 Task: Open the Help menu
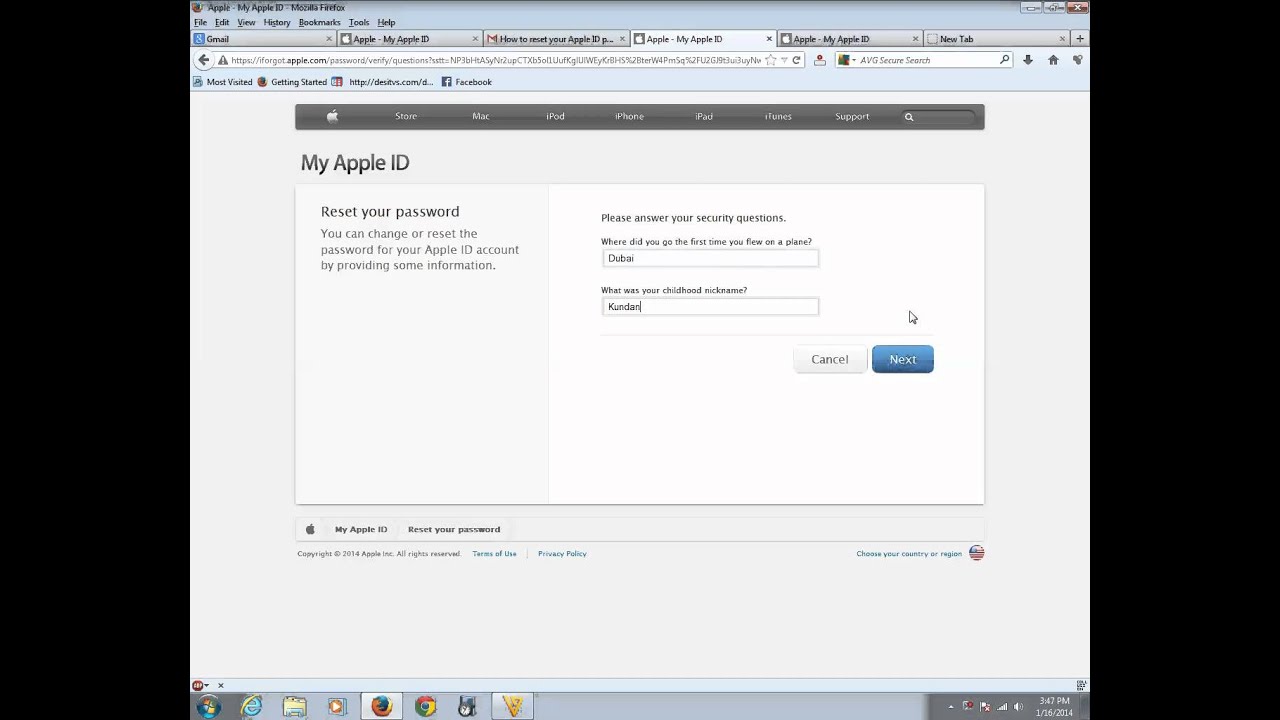click(x=386, y=22)
